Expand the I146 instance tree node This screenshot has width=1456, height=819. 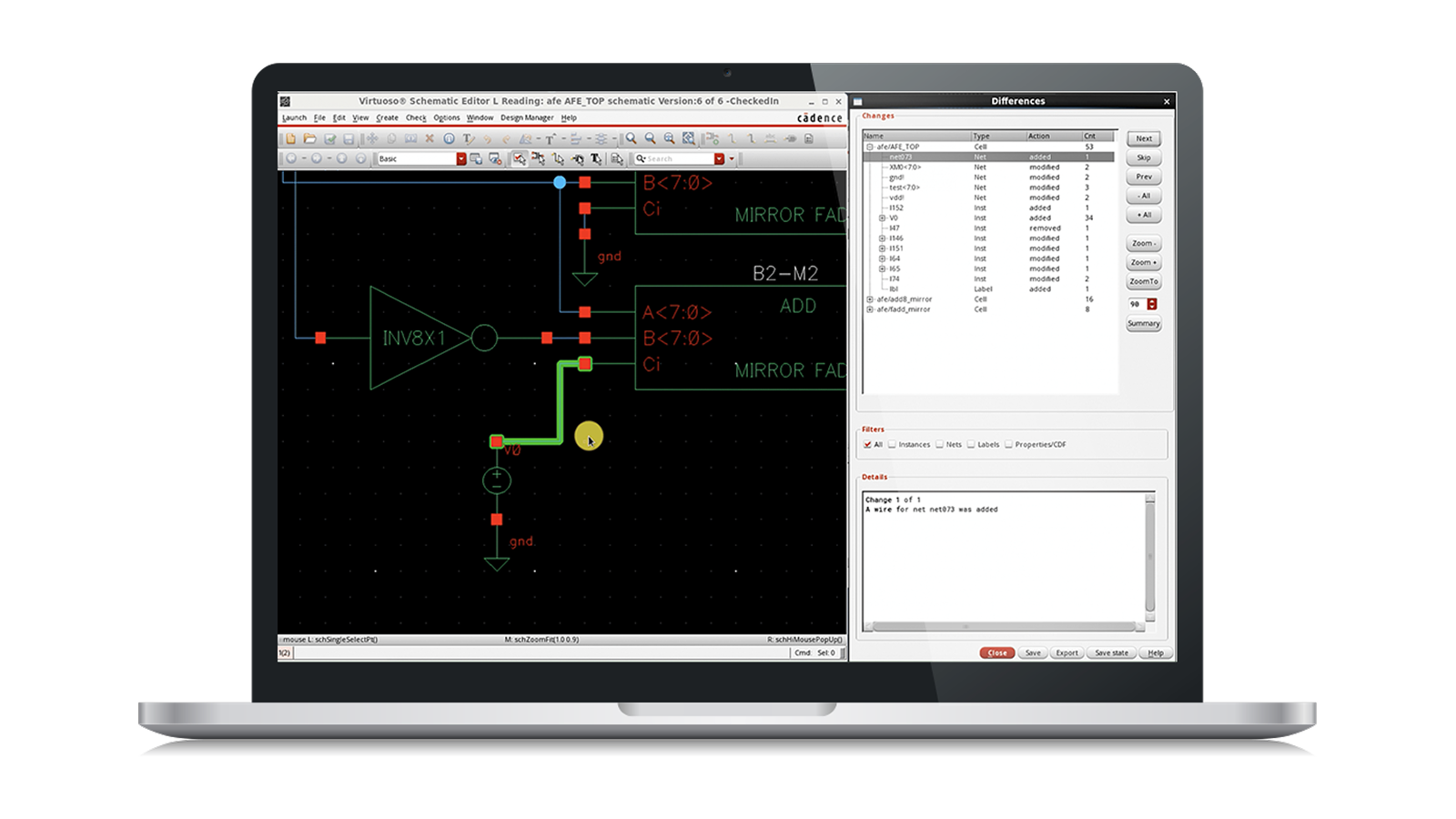tap(882, 238)
